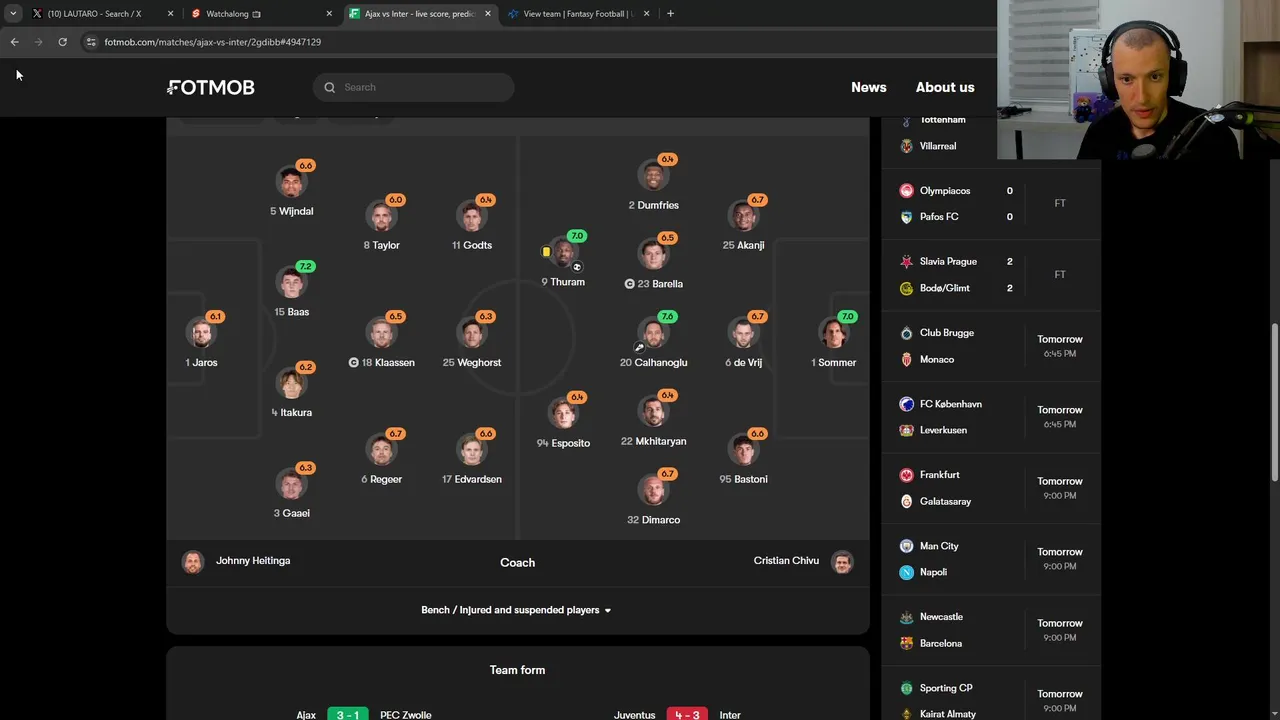Viewport: 1280px width, 720px height.
Task: Open Club Brugge vs Monaco match
Action: click(x=991, y=346)
